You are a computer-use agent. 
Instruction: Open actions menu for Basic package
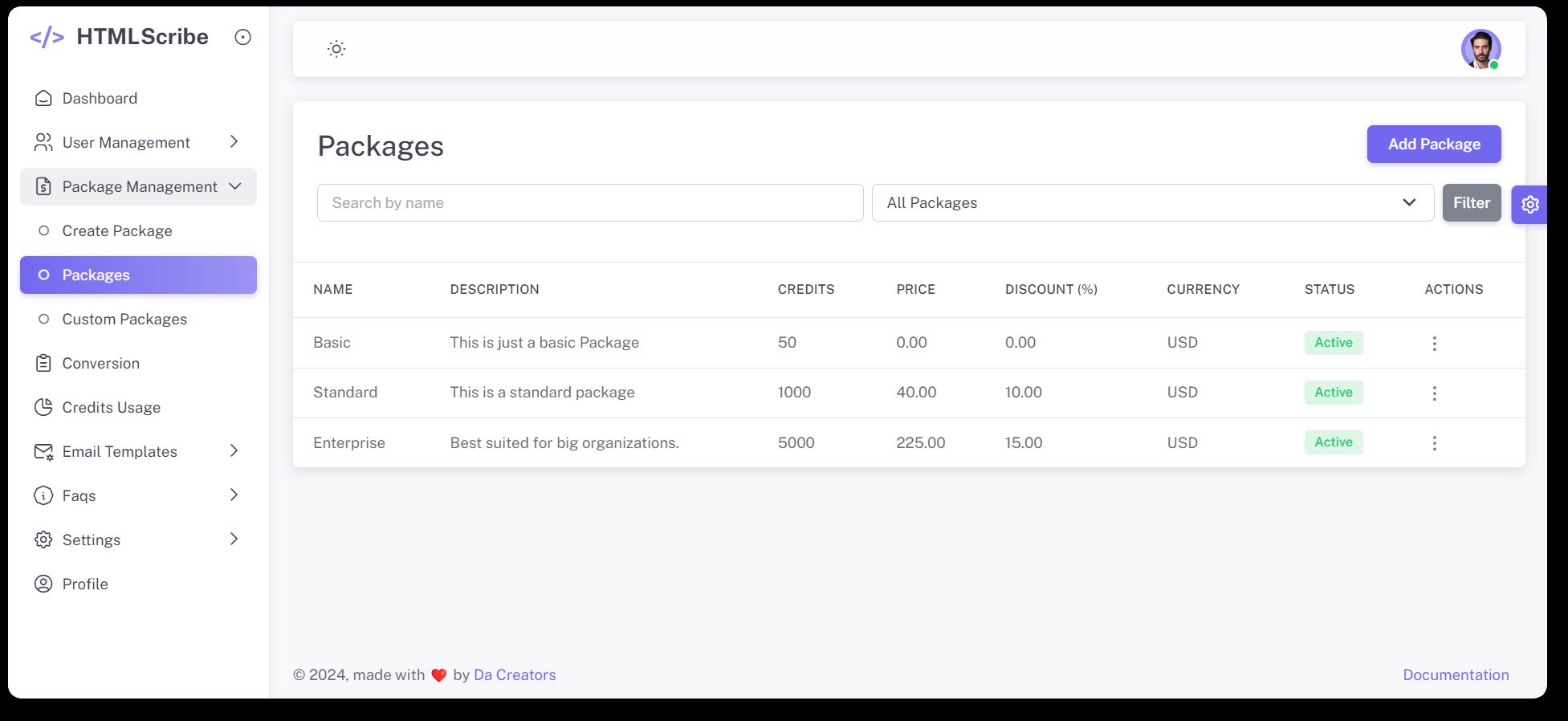[1434, 344]
